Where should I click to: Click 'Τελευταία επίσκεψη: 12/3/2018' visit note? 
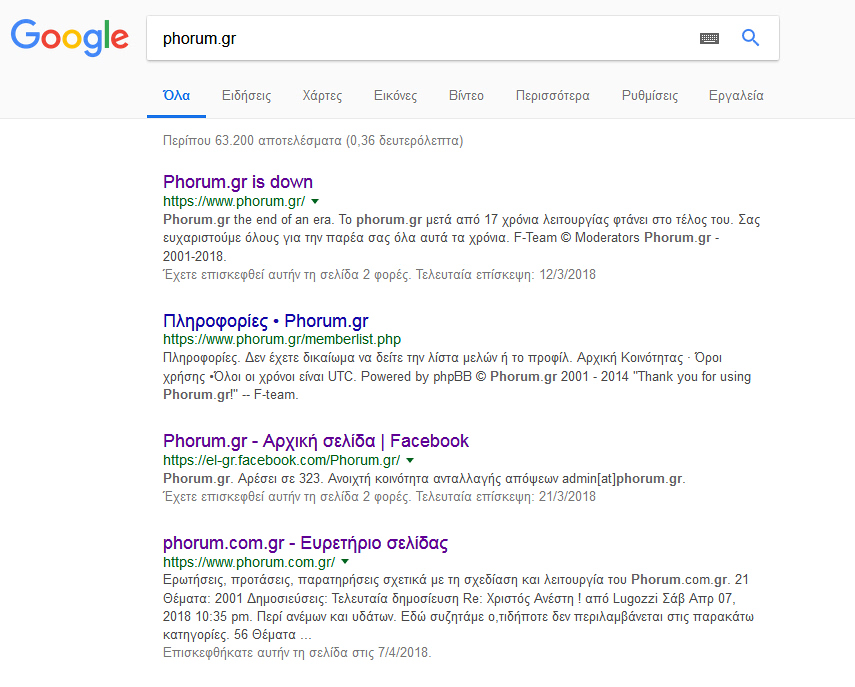click(x=505, y=274)
